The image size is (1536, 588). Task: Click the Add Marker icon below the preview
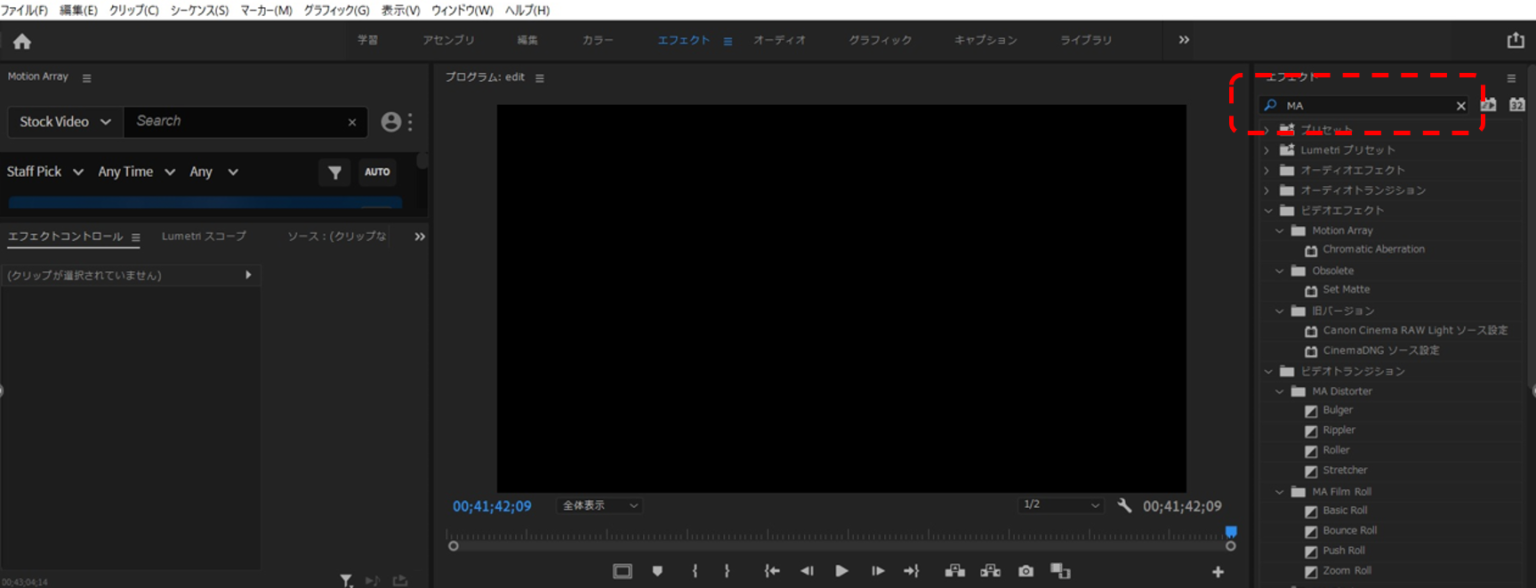pos(657,571)
